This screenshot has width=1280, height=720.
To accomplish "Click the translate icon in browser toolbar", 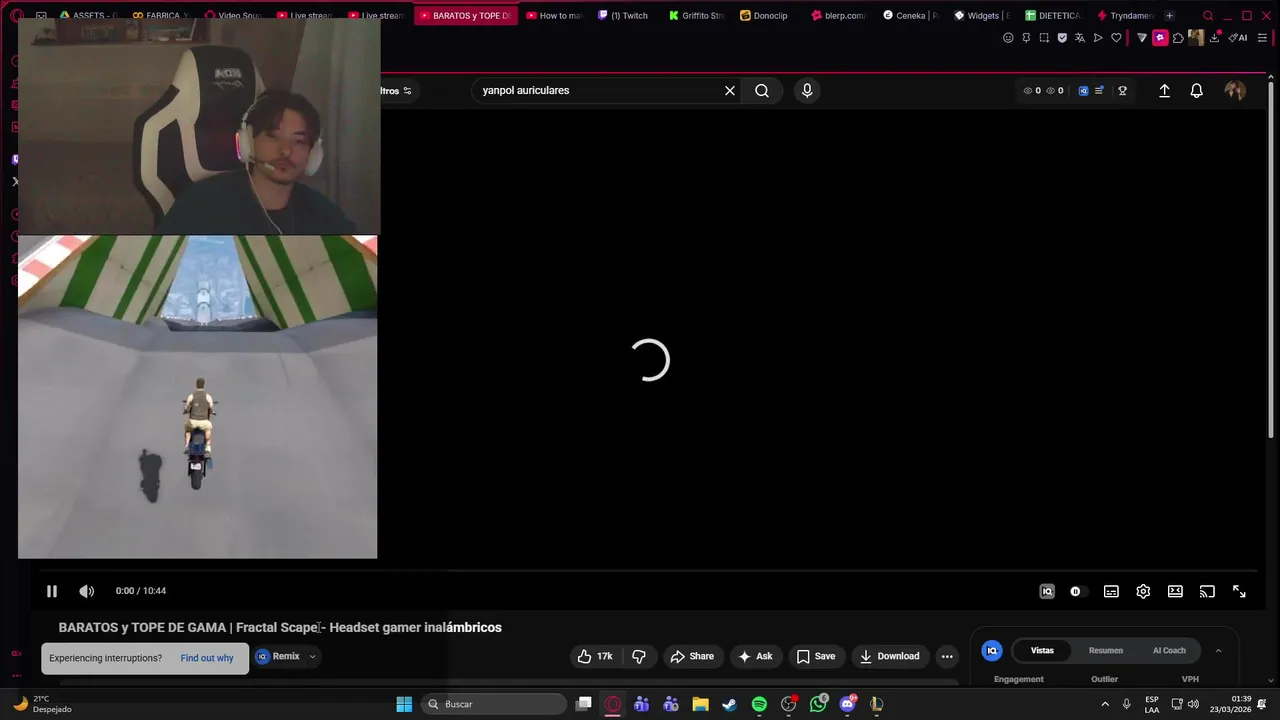I will click(x=1079, y=38).
